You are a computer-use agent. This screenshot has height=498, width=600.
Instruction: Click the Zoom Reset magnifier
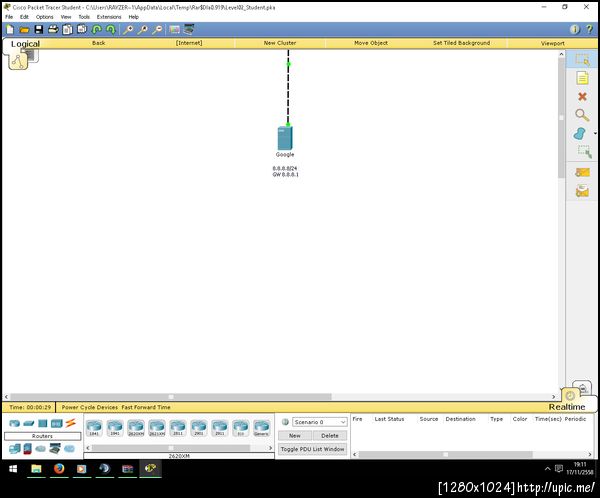point(143,29)
